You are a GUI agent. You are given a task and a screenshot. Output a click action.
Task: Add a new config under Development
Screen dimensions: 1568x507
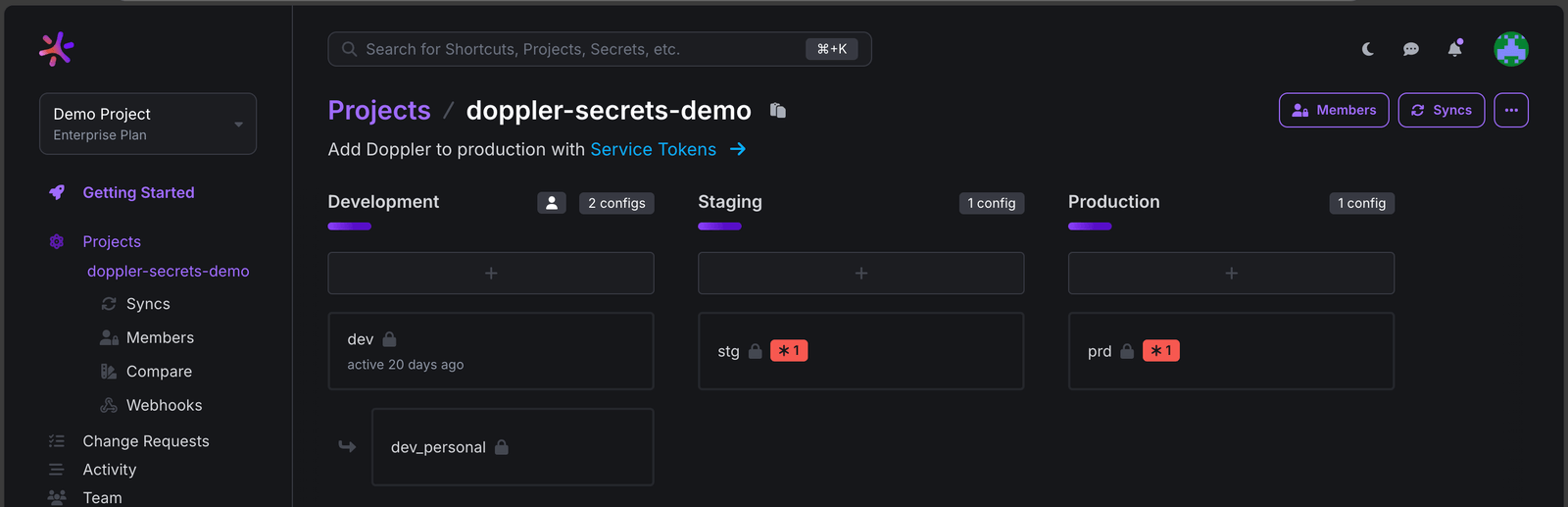[x=491, y=273]
